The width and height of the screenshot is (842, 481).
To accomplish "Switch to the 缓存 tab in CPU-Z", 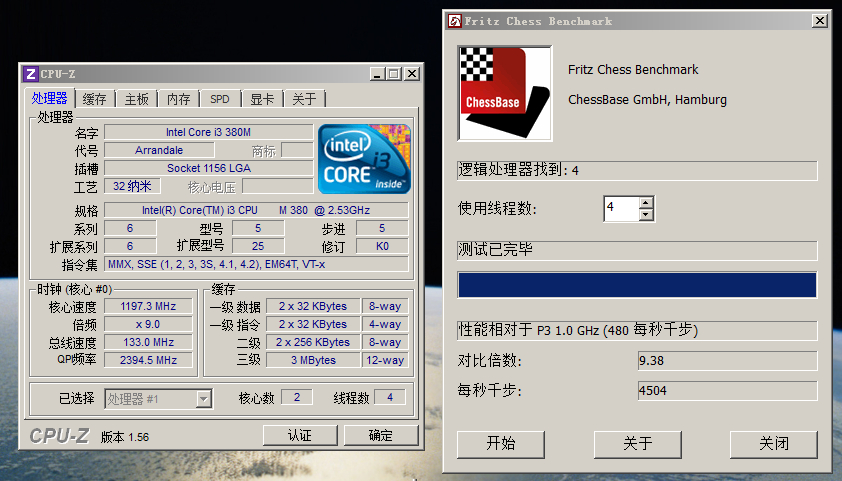I will click(x=95, y=99).
